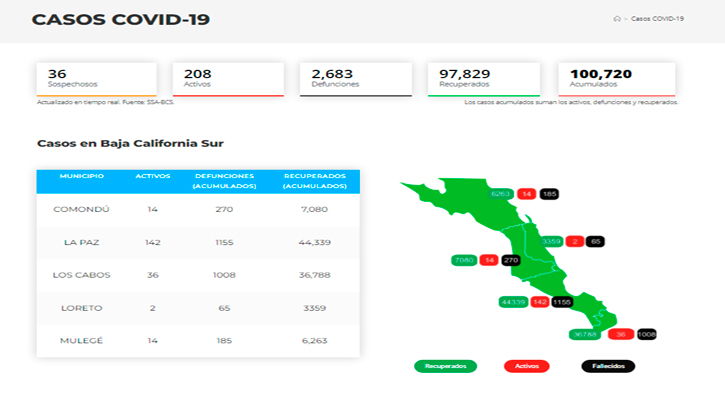This screenshot has width=725, height=400.
Task: Click the home icon in the breadcrumb
Action: (x=617, y=19)
